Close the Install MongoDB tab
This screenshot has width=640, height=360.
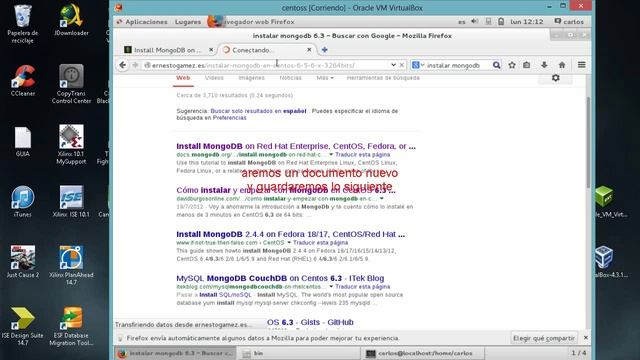tap(211, 50)
